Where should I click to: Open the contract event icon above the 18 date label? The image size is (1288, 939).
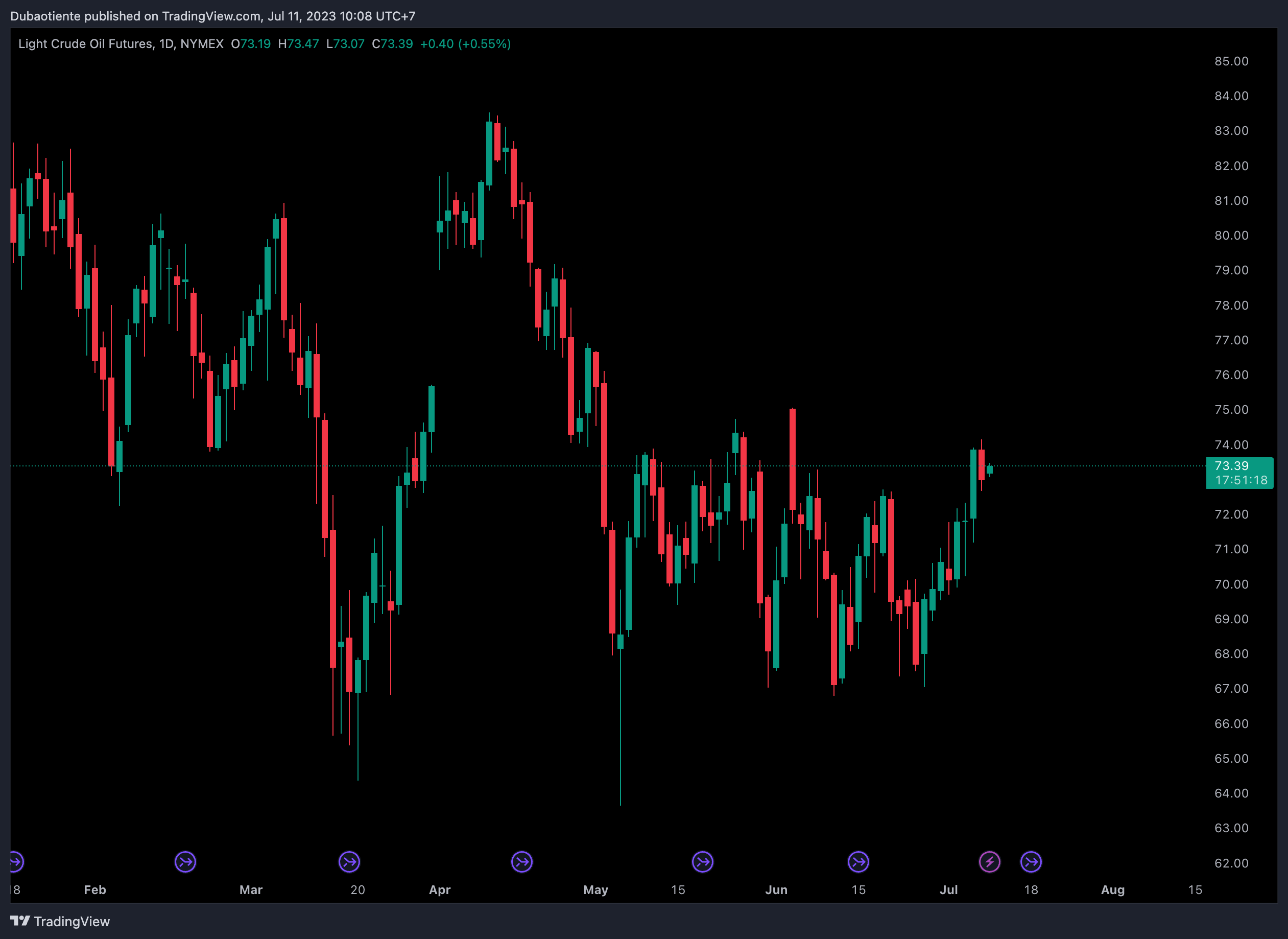[x=1031, y=862]
